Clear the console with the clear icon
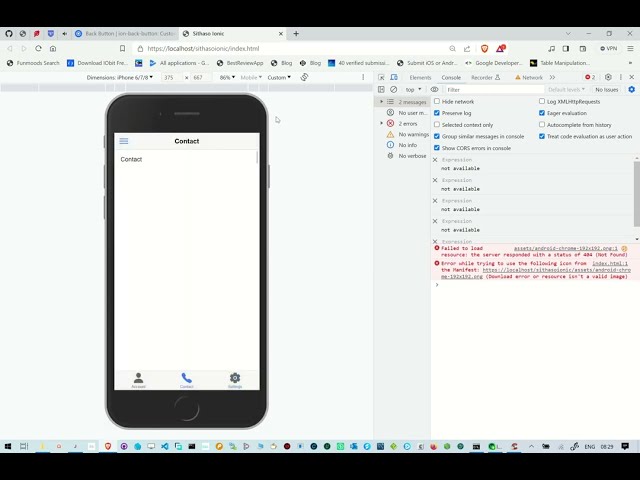Image resolution: width=640 pixels, height=480 pixels. (393, 89)
